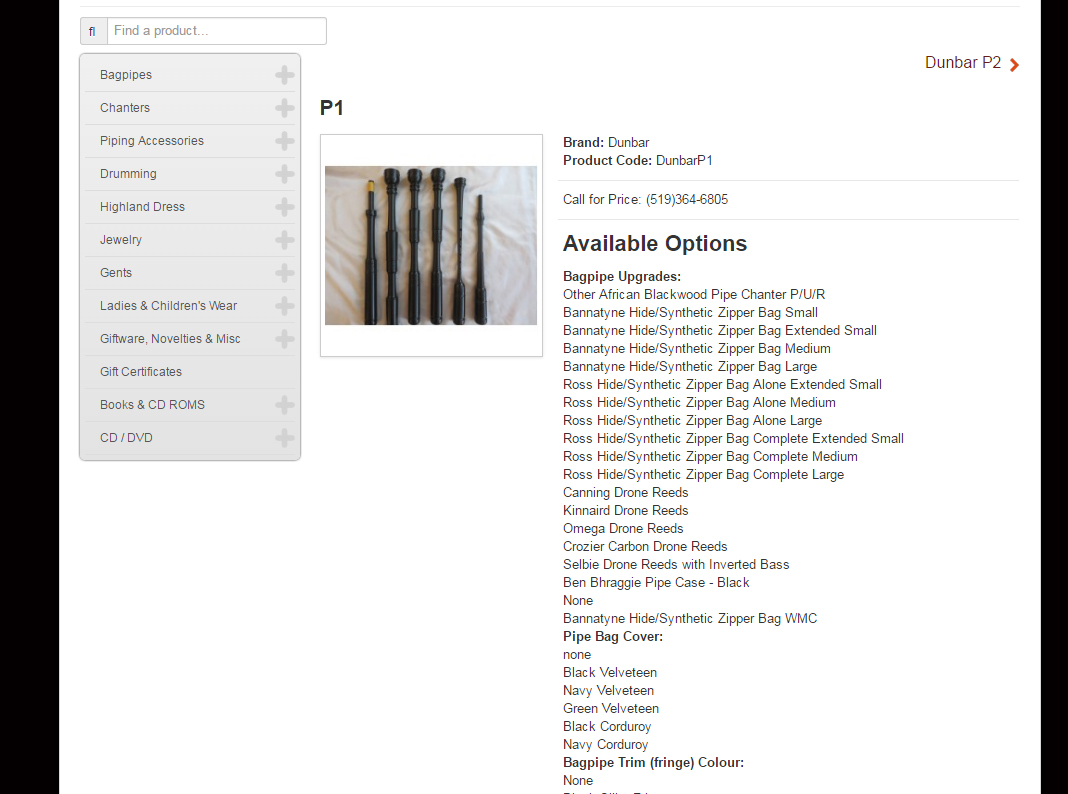Expand the Jewelry category plus icon
Viewport: 1068px width, 794px height.
pos(285,240)
